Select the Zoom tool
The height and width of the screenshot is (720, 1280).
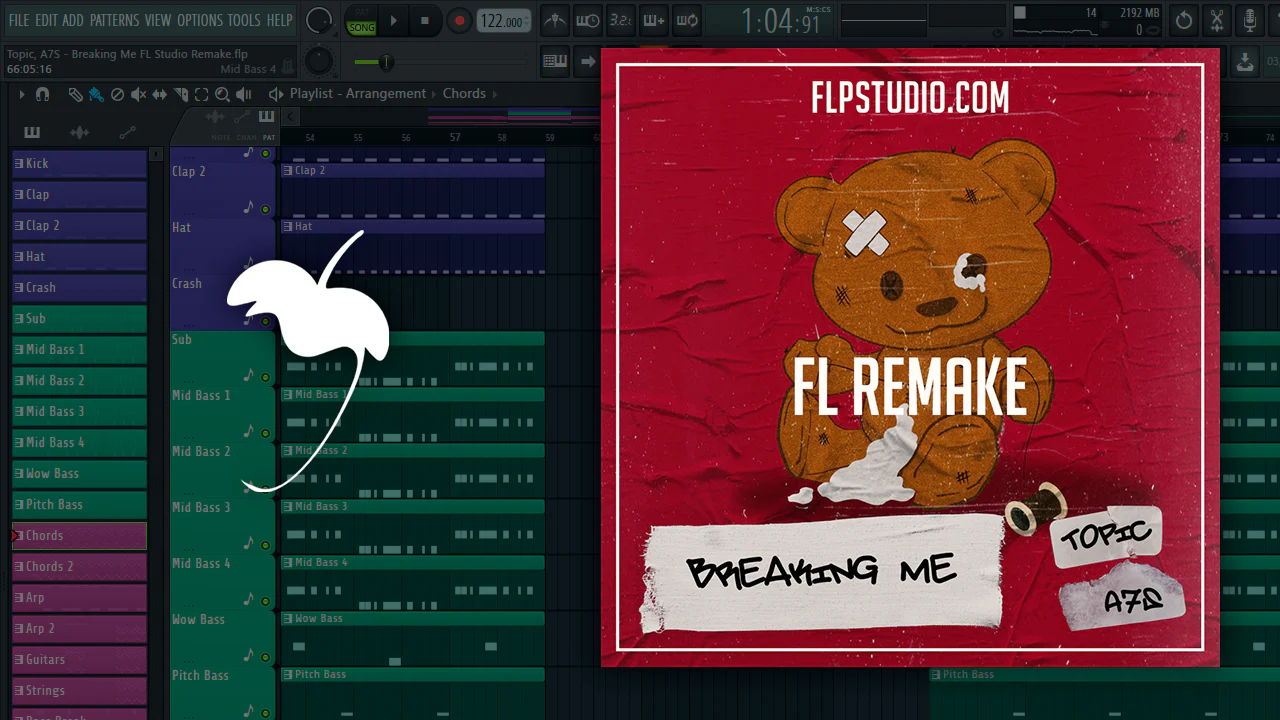point(222,95)
